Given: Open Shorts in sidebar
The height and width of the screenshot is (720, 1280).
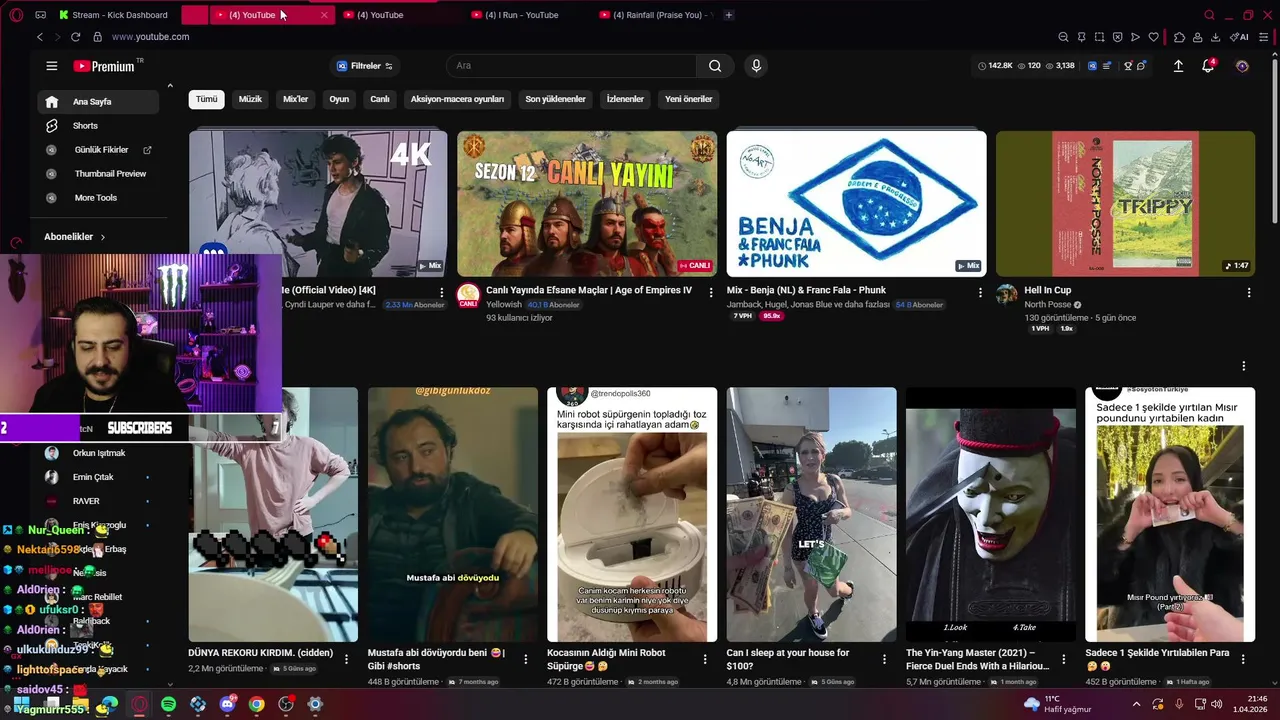Looking at the screenshot, I should [98, 126].
